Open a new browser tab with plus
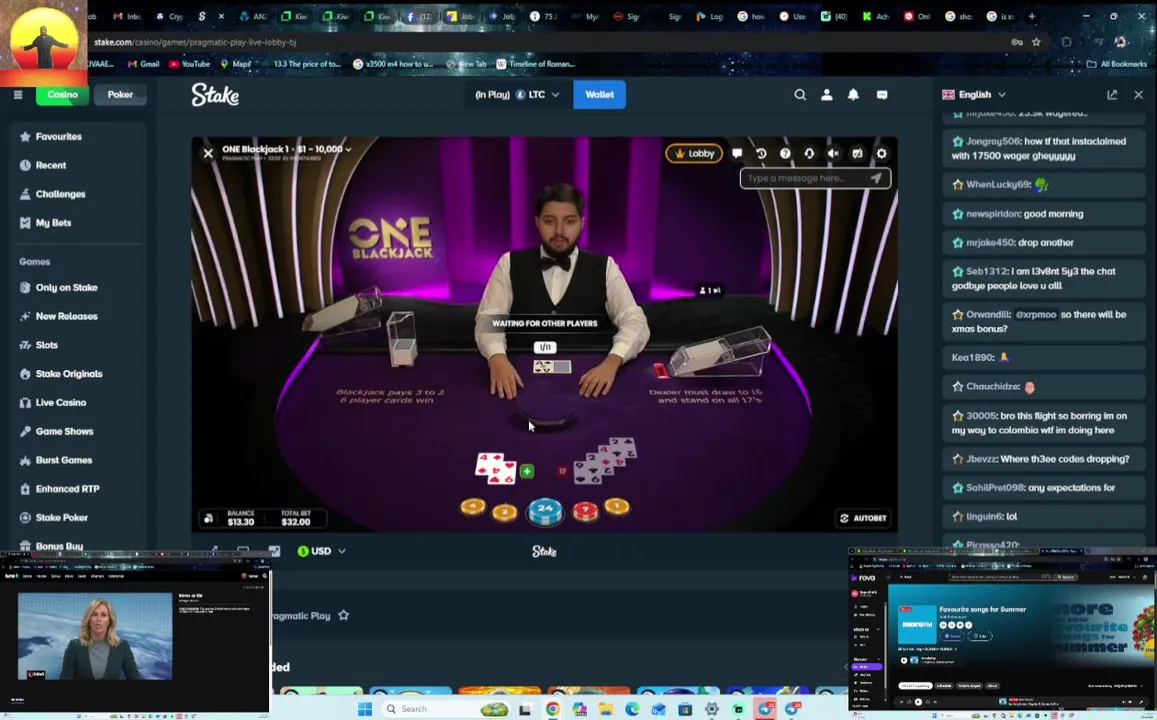 pos(1032,16)
